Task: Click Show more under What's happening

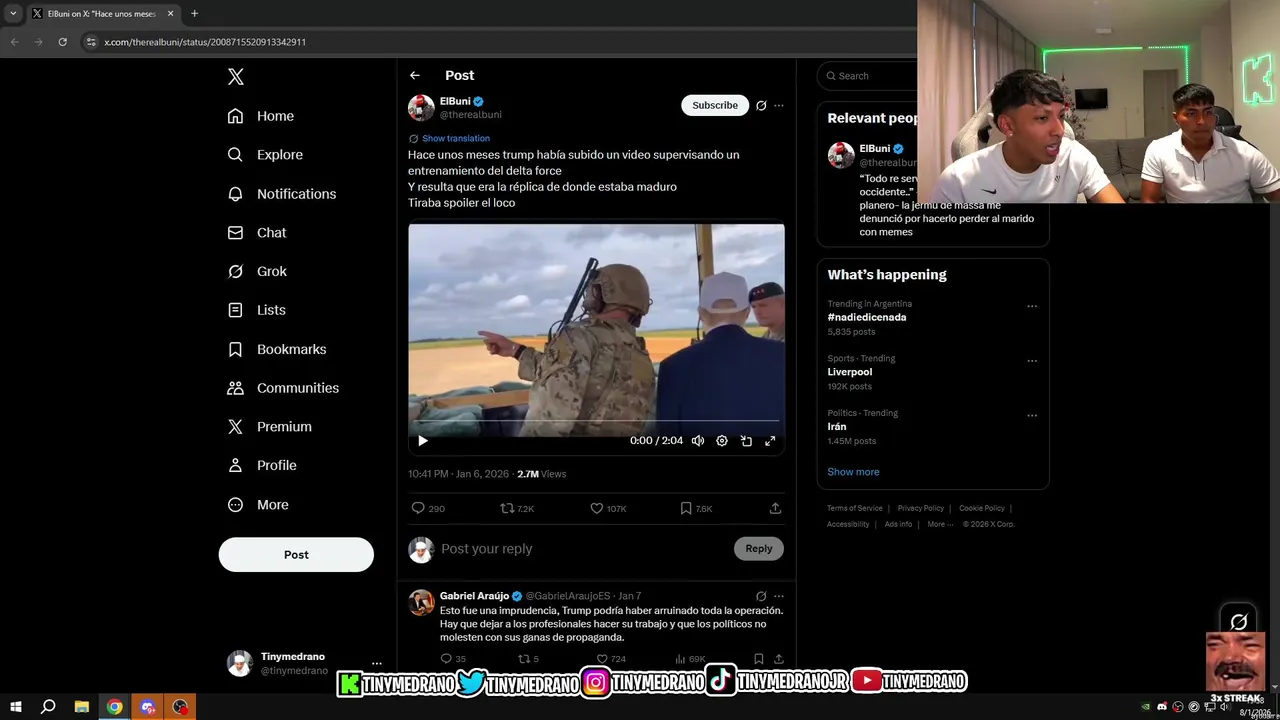Action: click(853, 472)
